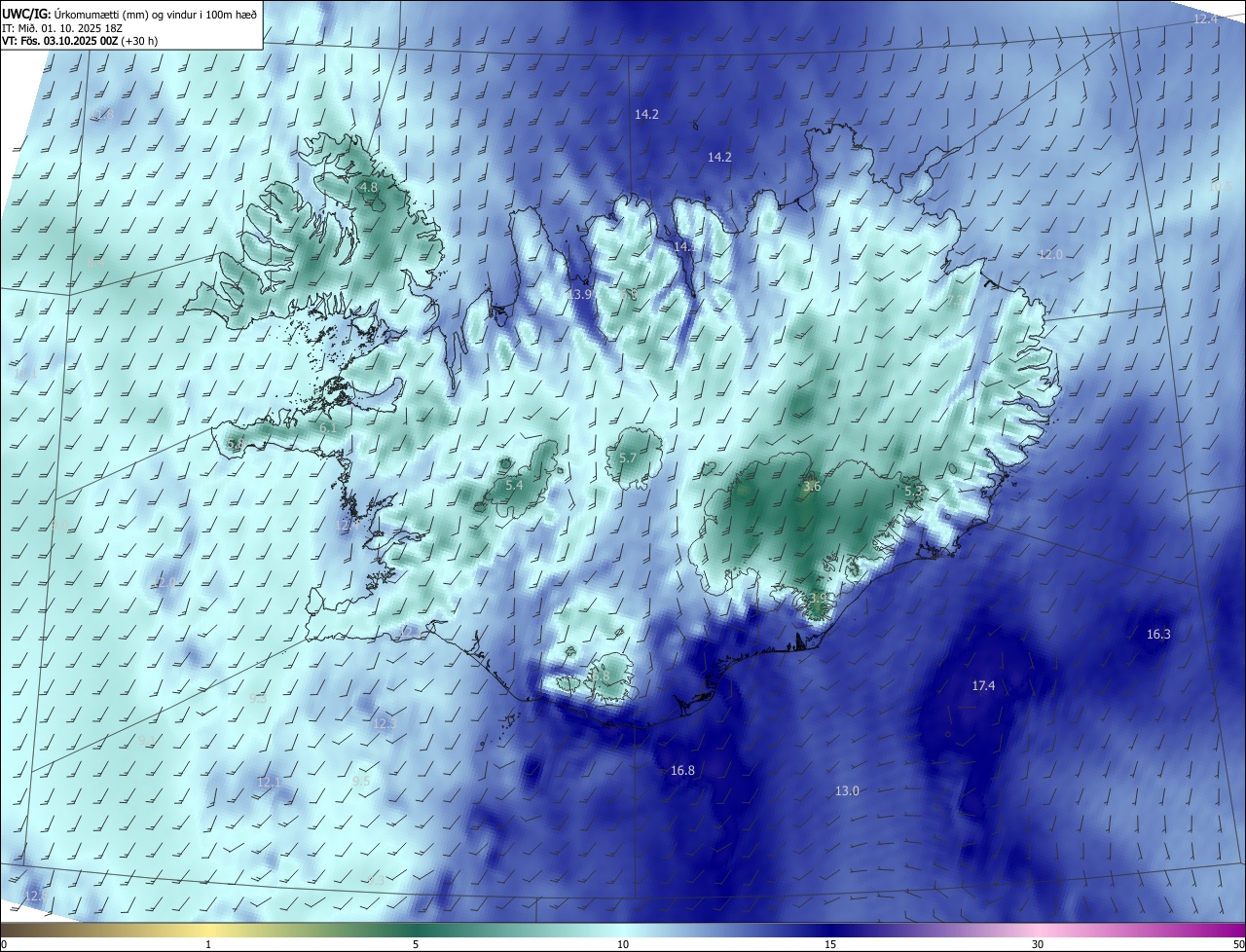This screenshot has height=952, width=1246.
Task: Click the valid time line "VT: Fös. 03.10.2025 00Z (+30 h)"
Action: [x=80, y=41]
